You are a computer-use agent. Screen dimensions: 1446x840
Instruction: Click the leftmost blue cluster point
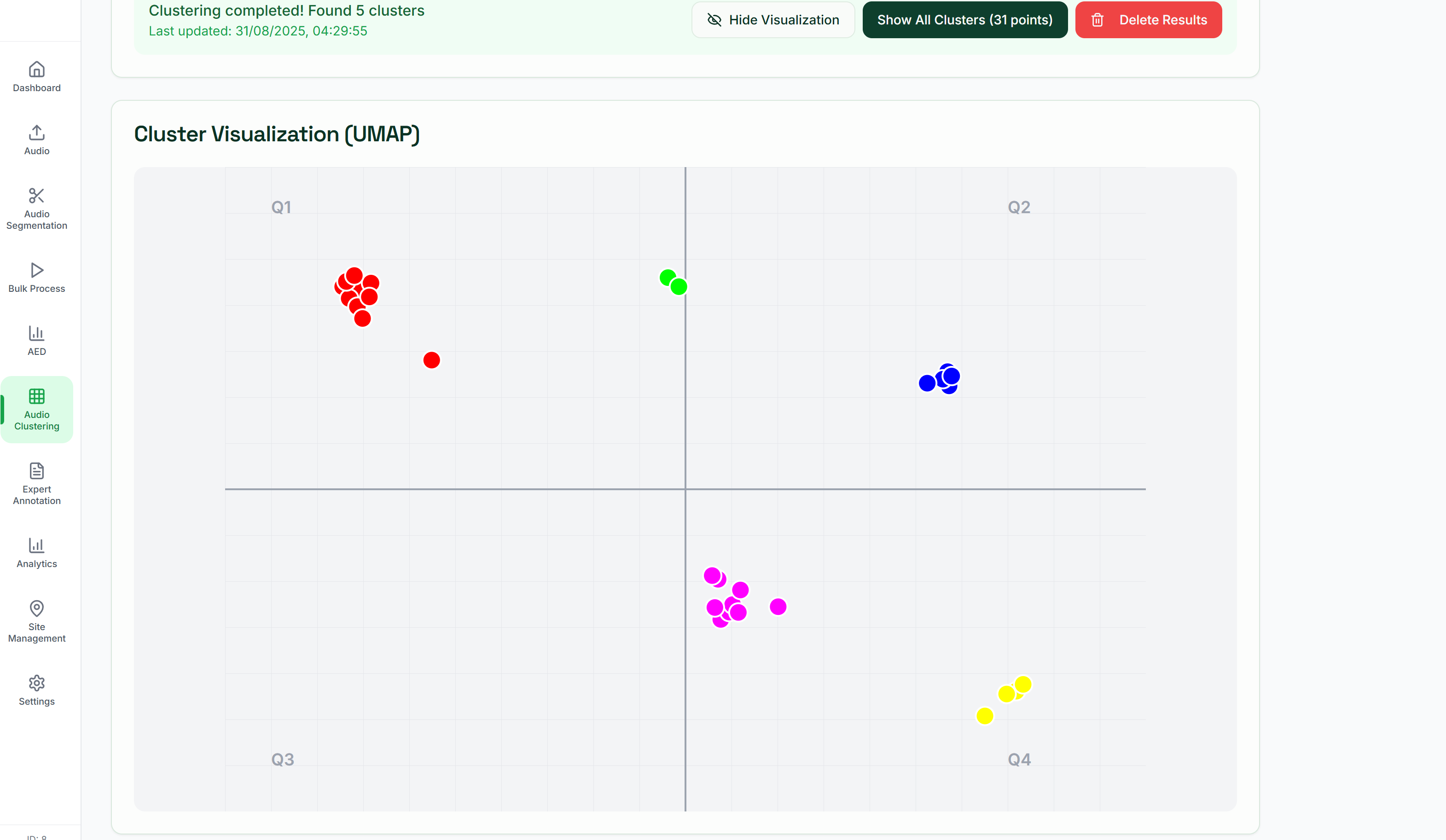[x=927, y=383]
